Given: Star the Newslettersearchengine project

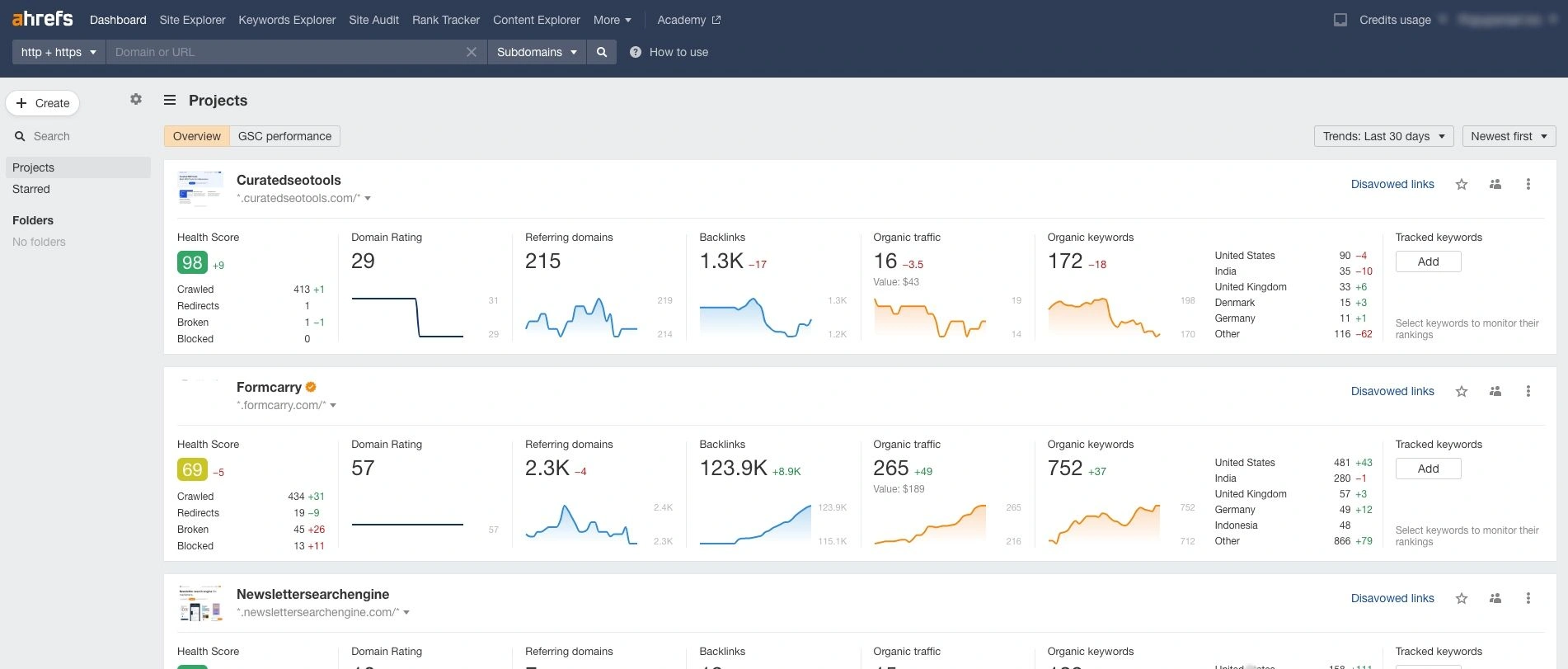Looking at the screenshot, I should point(1462,598).
